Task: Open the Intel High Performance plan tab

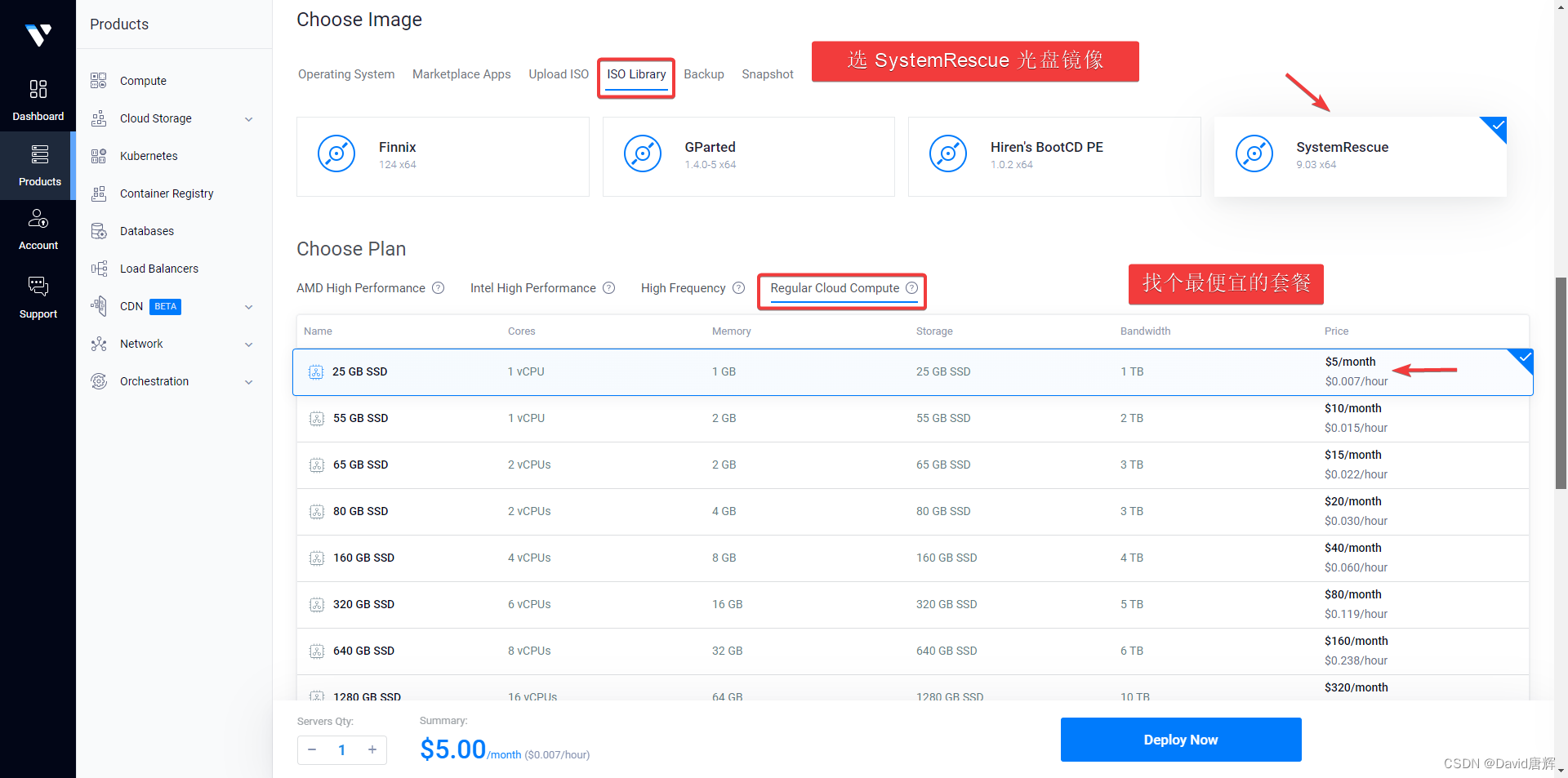Action: click(533, 288)
